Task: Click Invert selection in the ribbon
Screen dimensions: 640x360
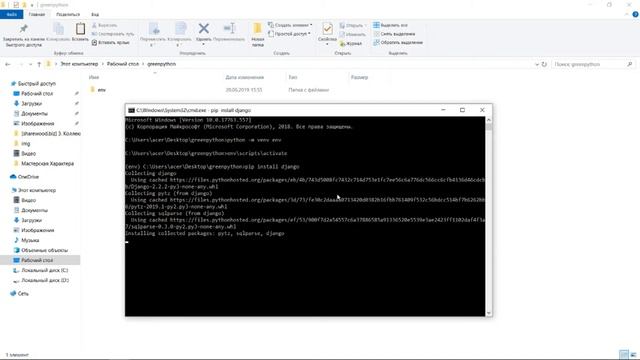Action: 398,42
